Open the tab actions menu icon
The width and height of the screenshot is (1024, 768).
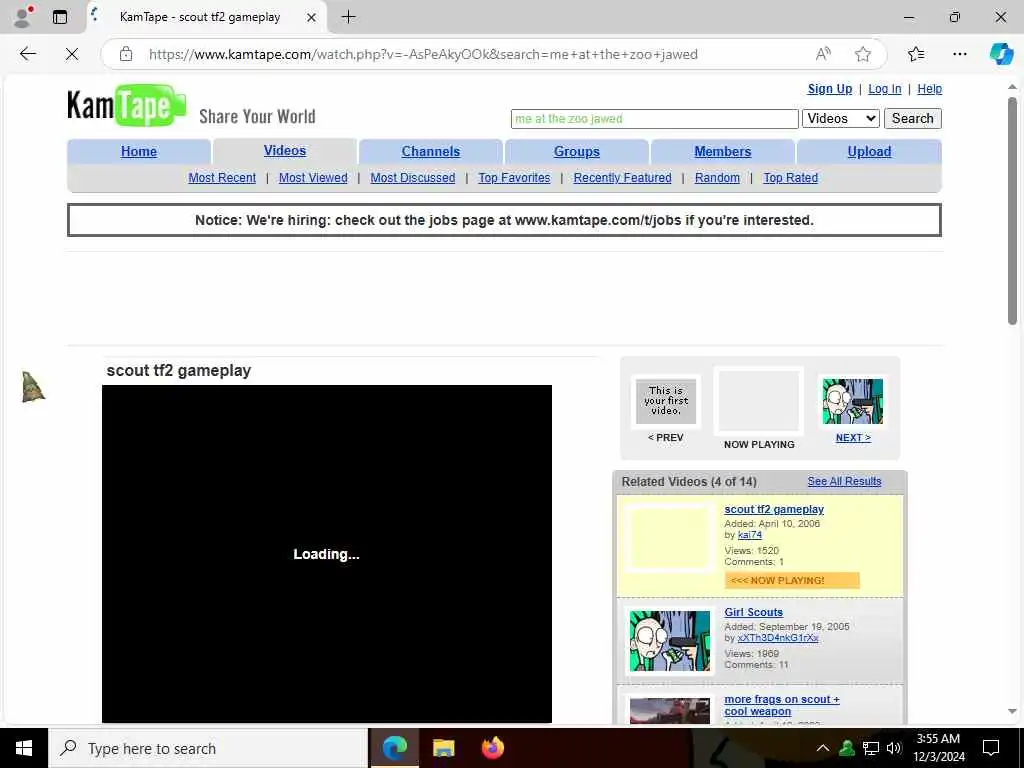(59, 17)
